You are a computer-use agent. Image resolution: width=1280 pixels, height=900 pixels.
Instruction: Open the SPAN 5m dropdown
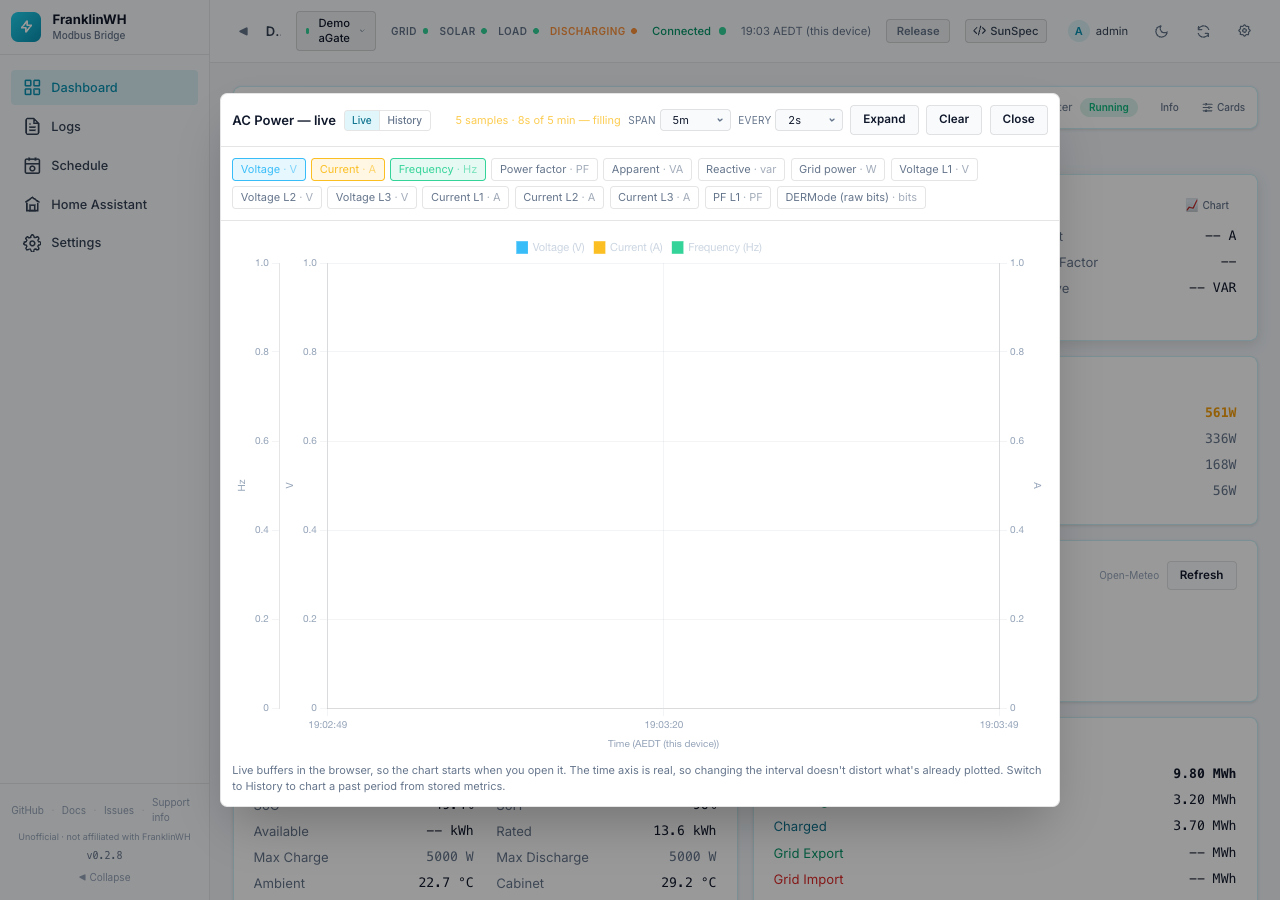695,120
